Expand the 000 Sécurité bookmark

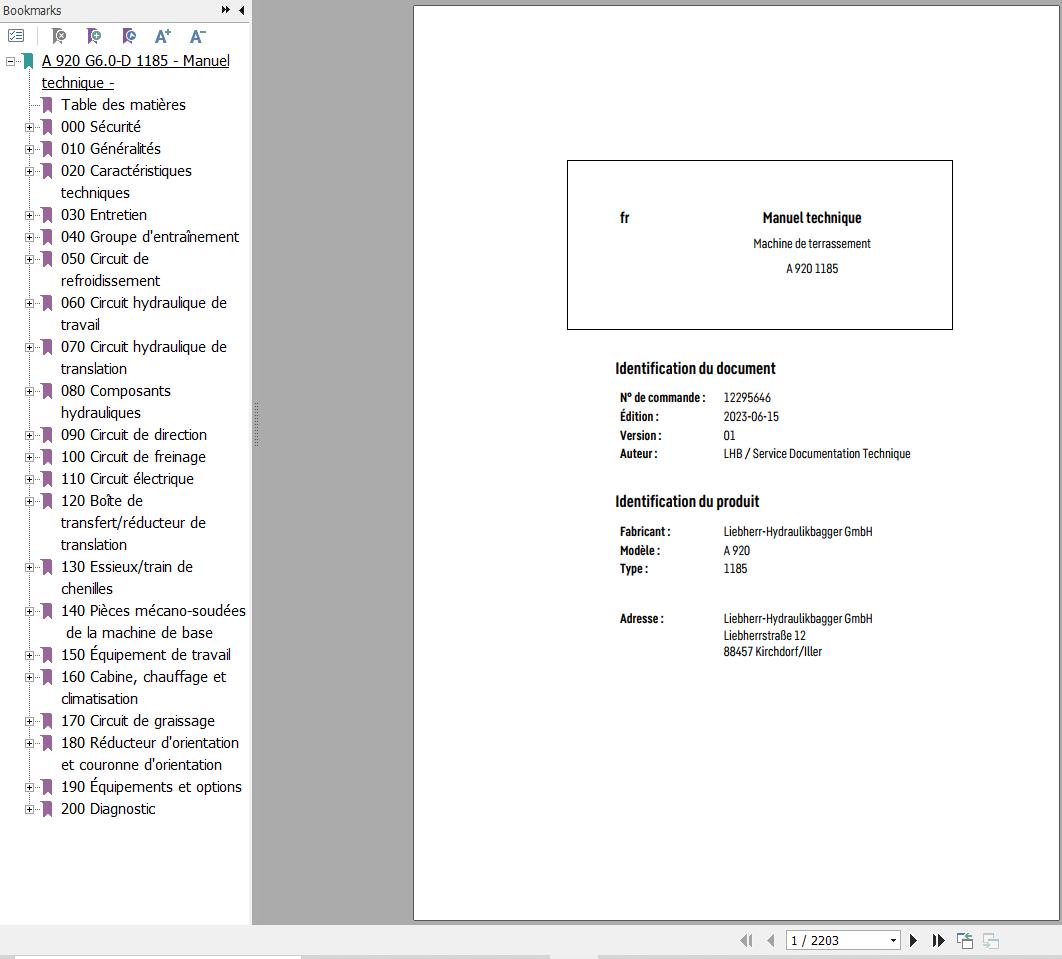coord(29,127)
